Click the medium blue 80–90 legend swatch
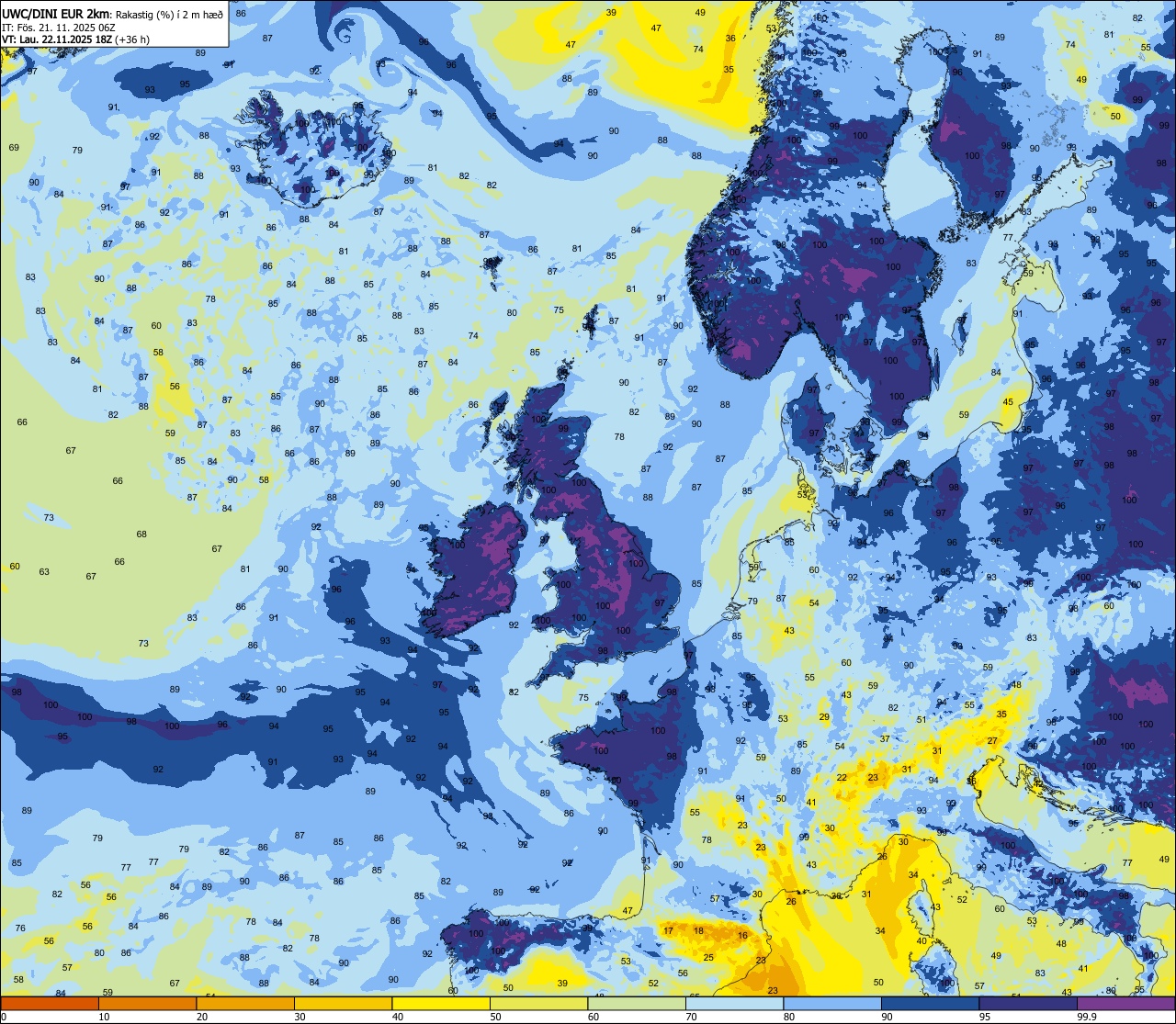The width and height of the screenshot is (1176, 1024). click(832, 1003)
